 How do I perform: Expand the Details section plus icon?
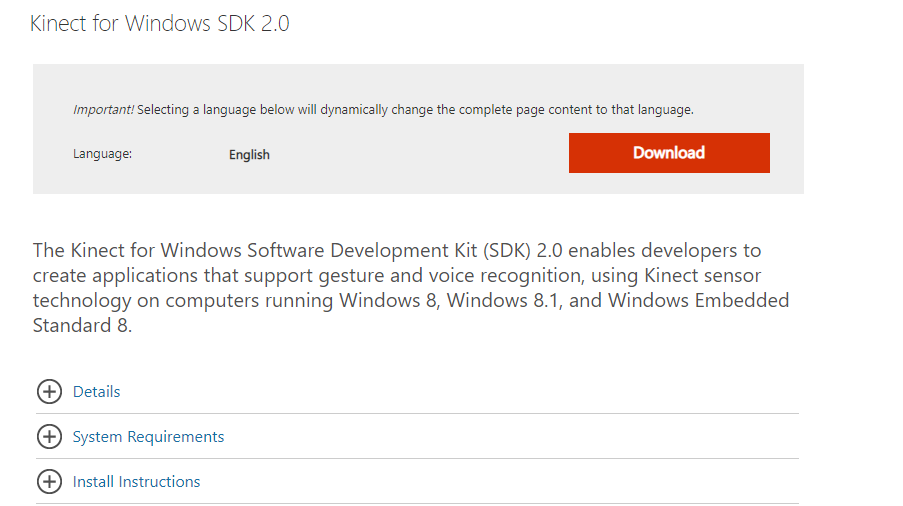(50, 391)
